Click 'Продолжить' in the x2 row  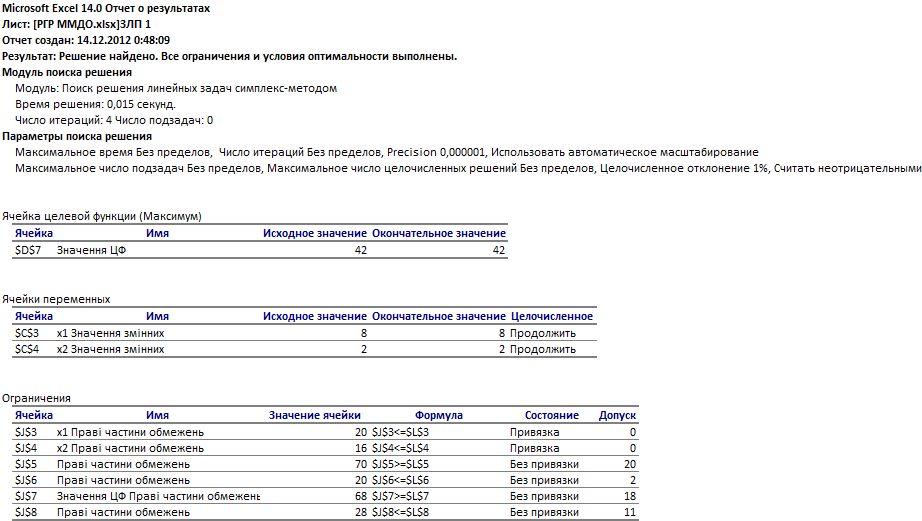[x=543, y=349]
